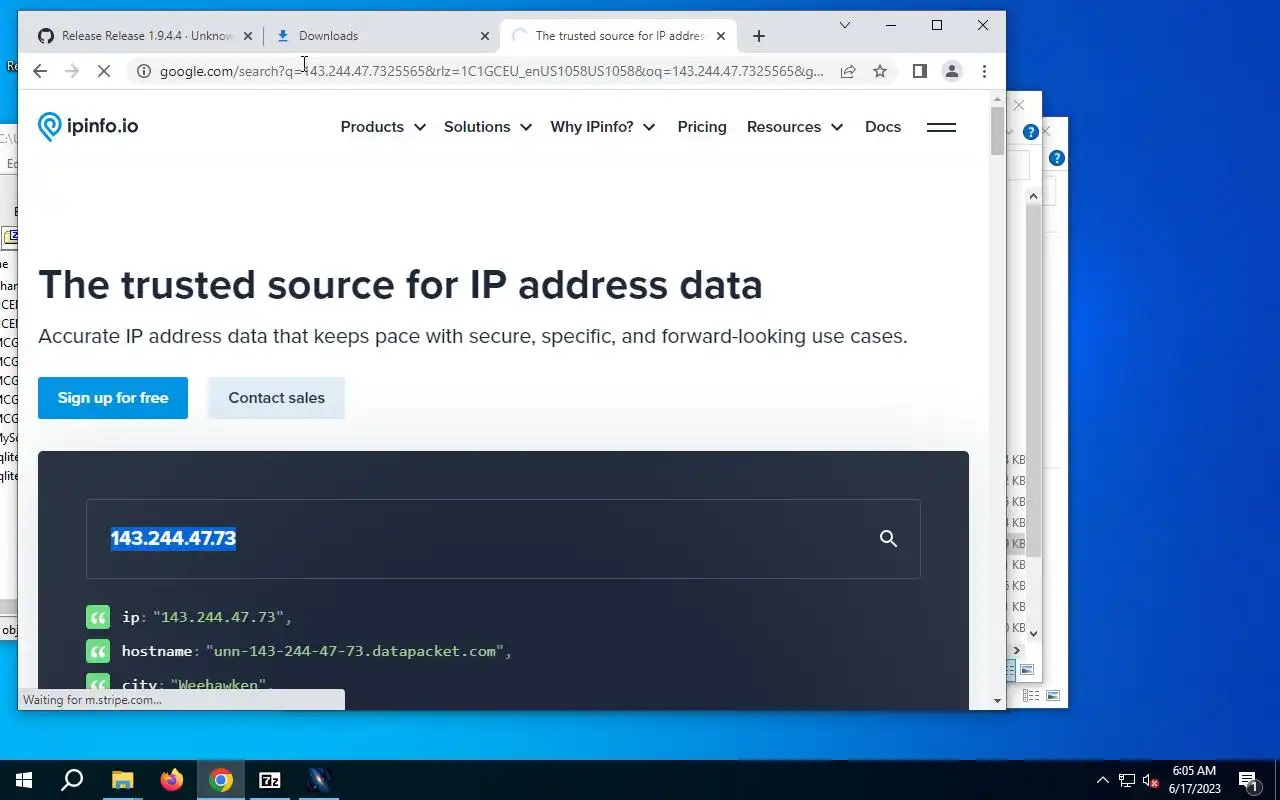Click the Chrome address bar URL

[491, 71]
